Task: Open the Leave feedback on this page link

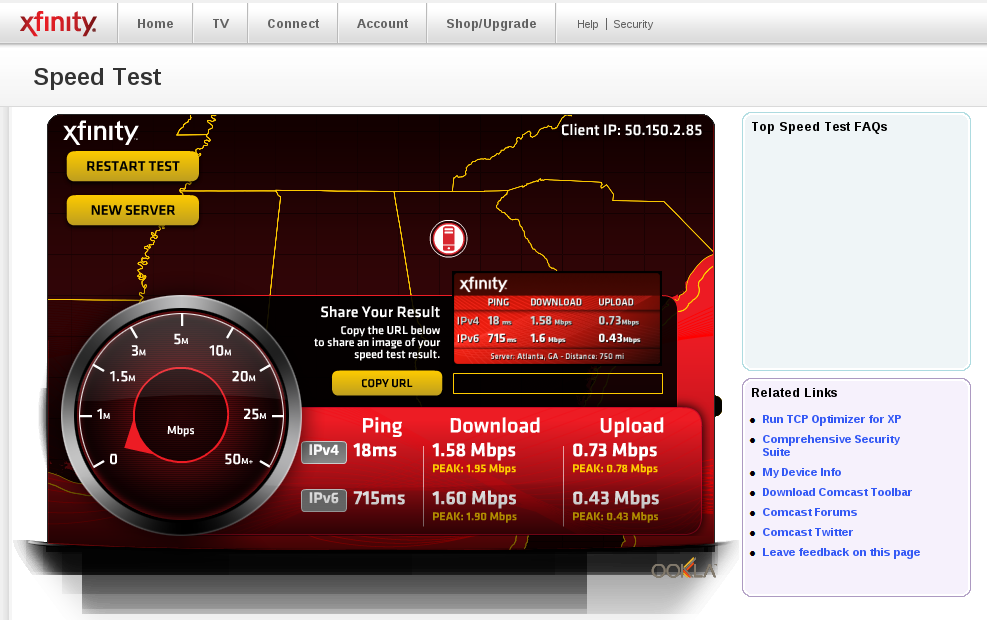Action: (x=841, y=552)
